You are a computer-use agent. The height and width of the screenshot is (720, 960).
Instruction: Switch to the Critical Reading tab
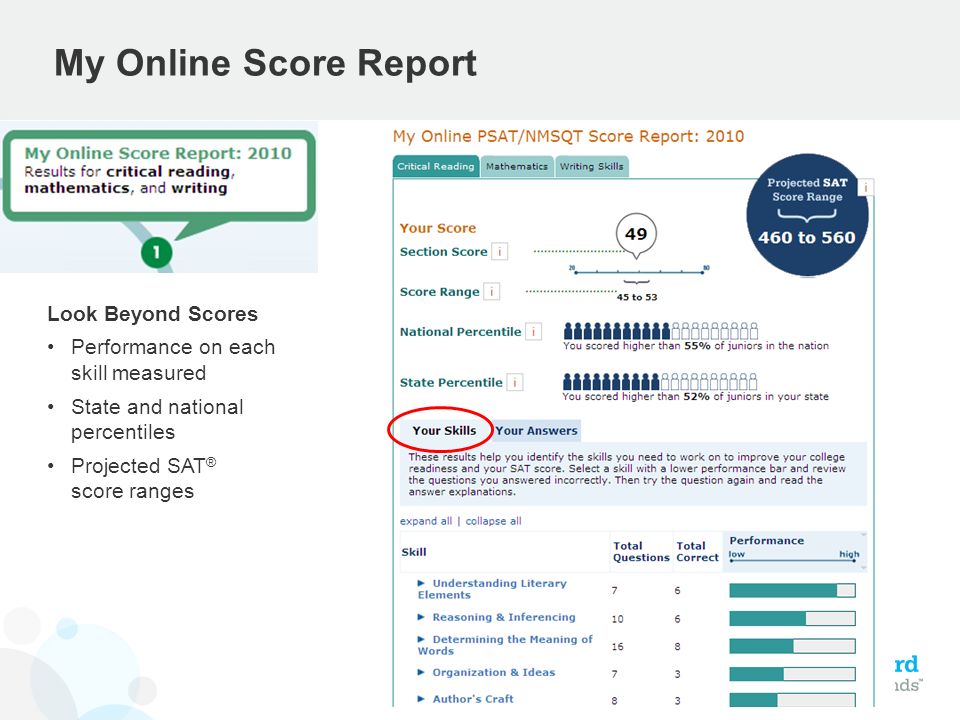click(x=435, y=167)
